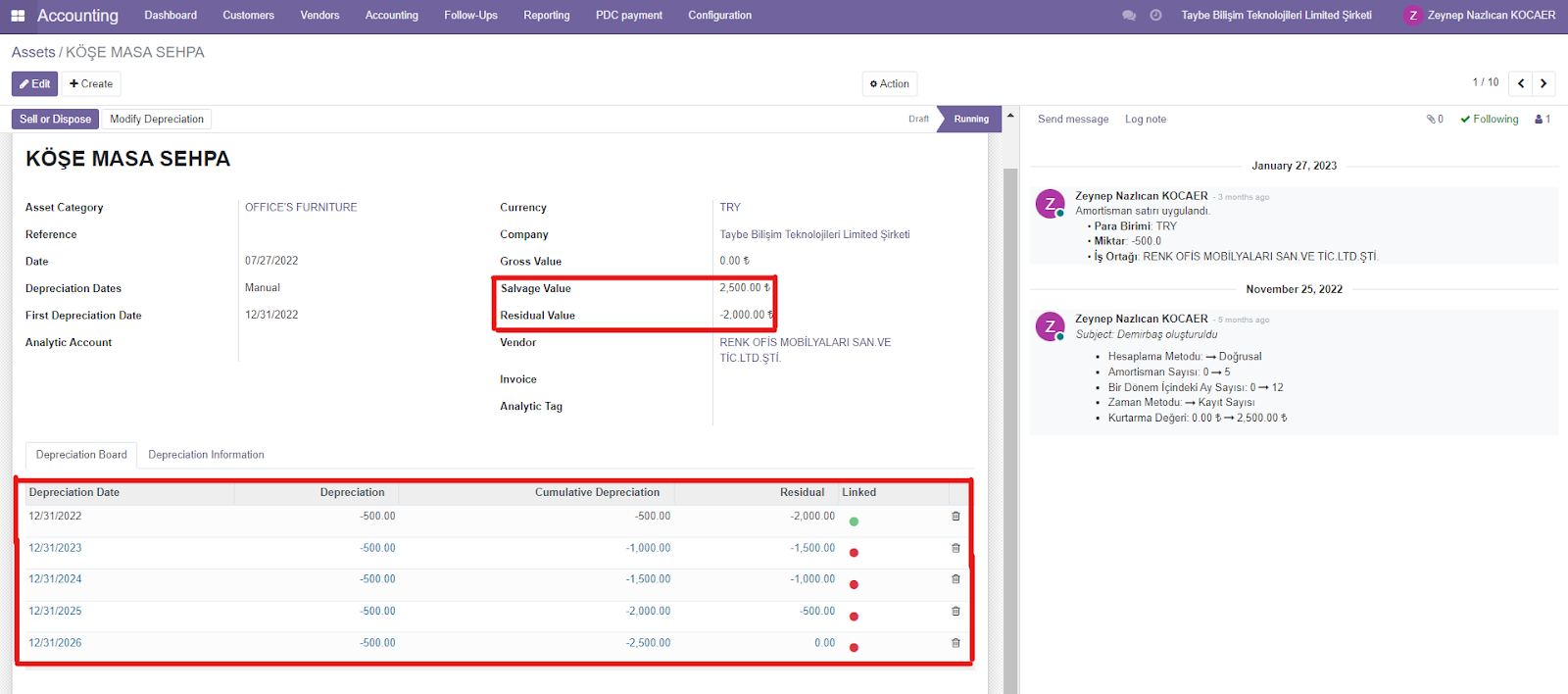Delete the 12/31/2023 depreciation line
The width and height of the screenshot is (1568, 694).
pos(955,549)
